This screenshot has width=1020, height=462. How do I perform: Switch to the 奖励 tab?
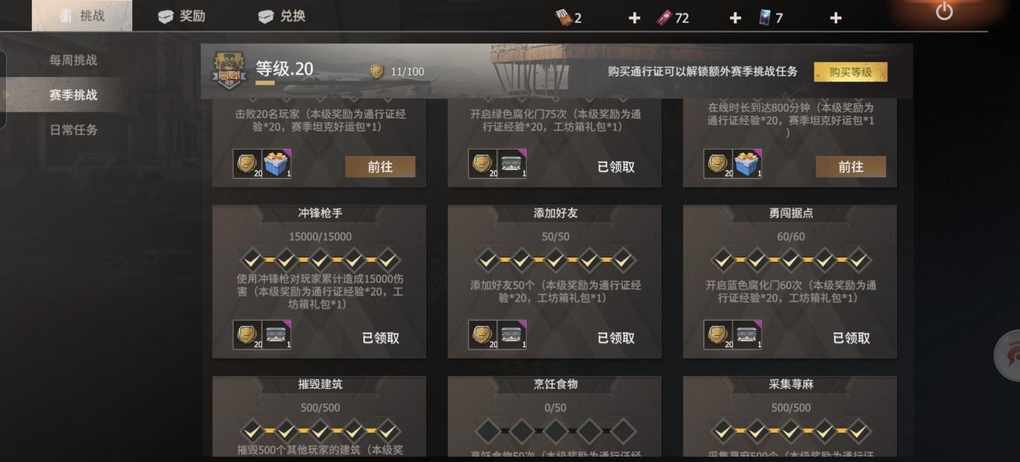[181, 16]
